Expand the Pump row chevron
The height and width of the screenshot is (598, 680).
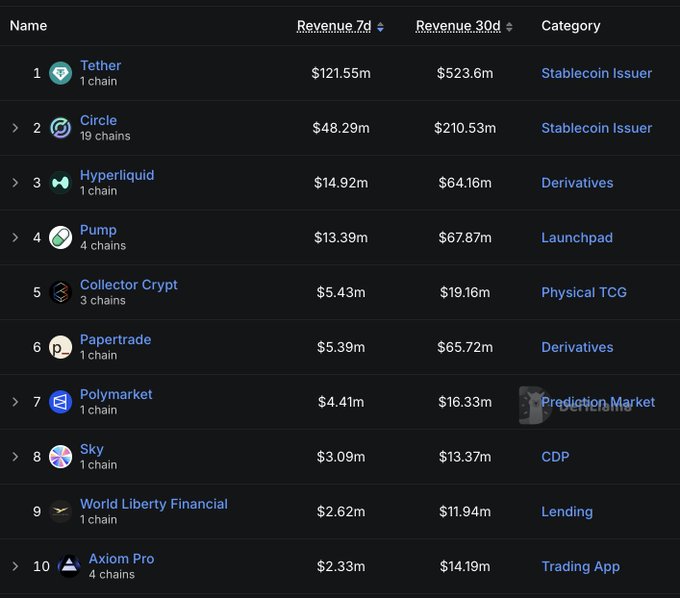coord(15,237)
